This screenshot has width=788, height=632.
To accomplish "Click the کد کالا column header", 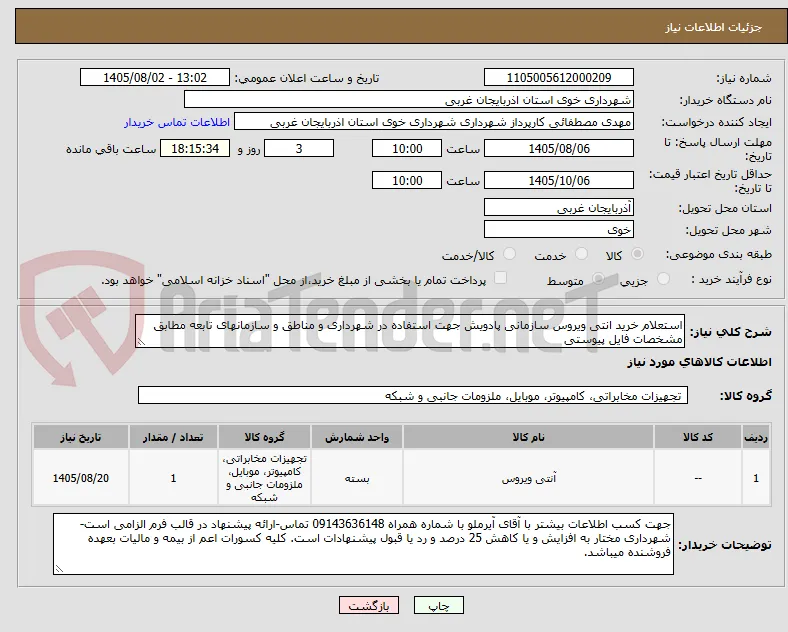I will pyautogui.click(x=698, y=437).
